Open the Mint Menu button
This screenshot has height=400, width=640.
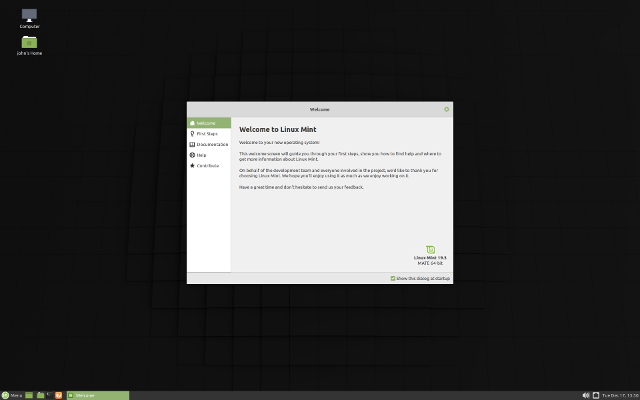pyautogui.click(x=11, y=395)
